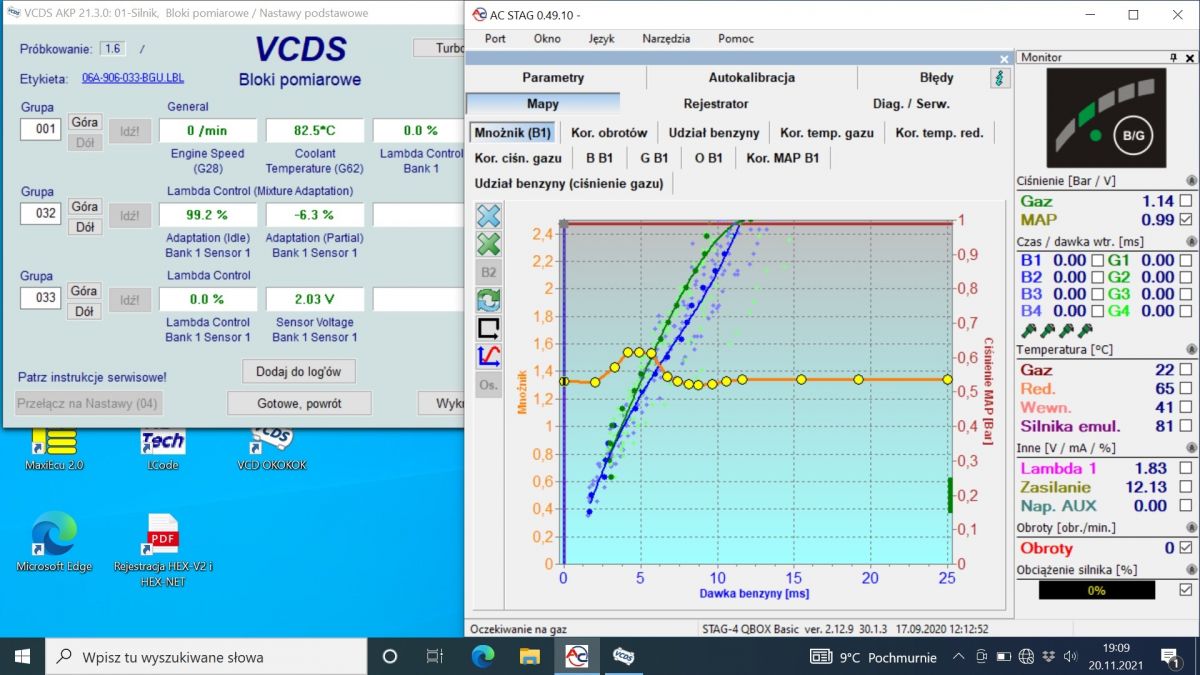Click Dodaj do log'ów button

299,372
